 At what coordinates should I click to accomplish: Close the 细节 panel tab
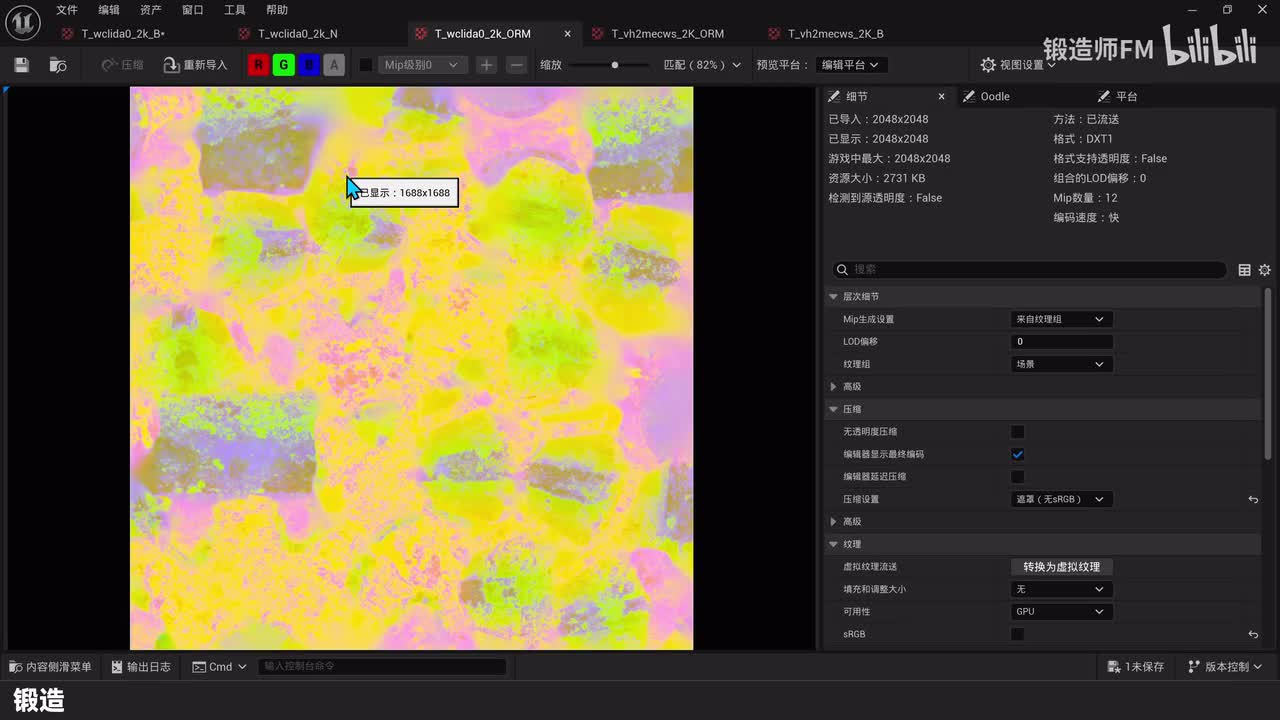coord(941,97)
